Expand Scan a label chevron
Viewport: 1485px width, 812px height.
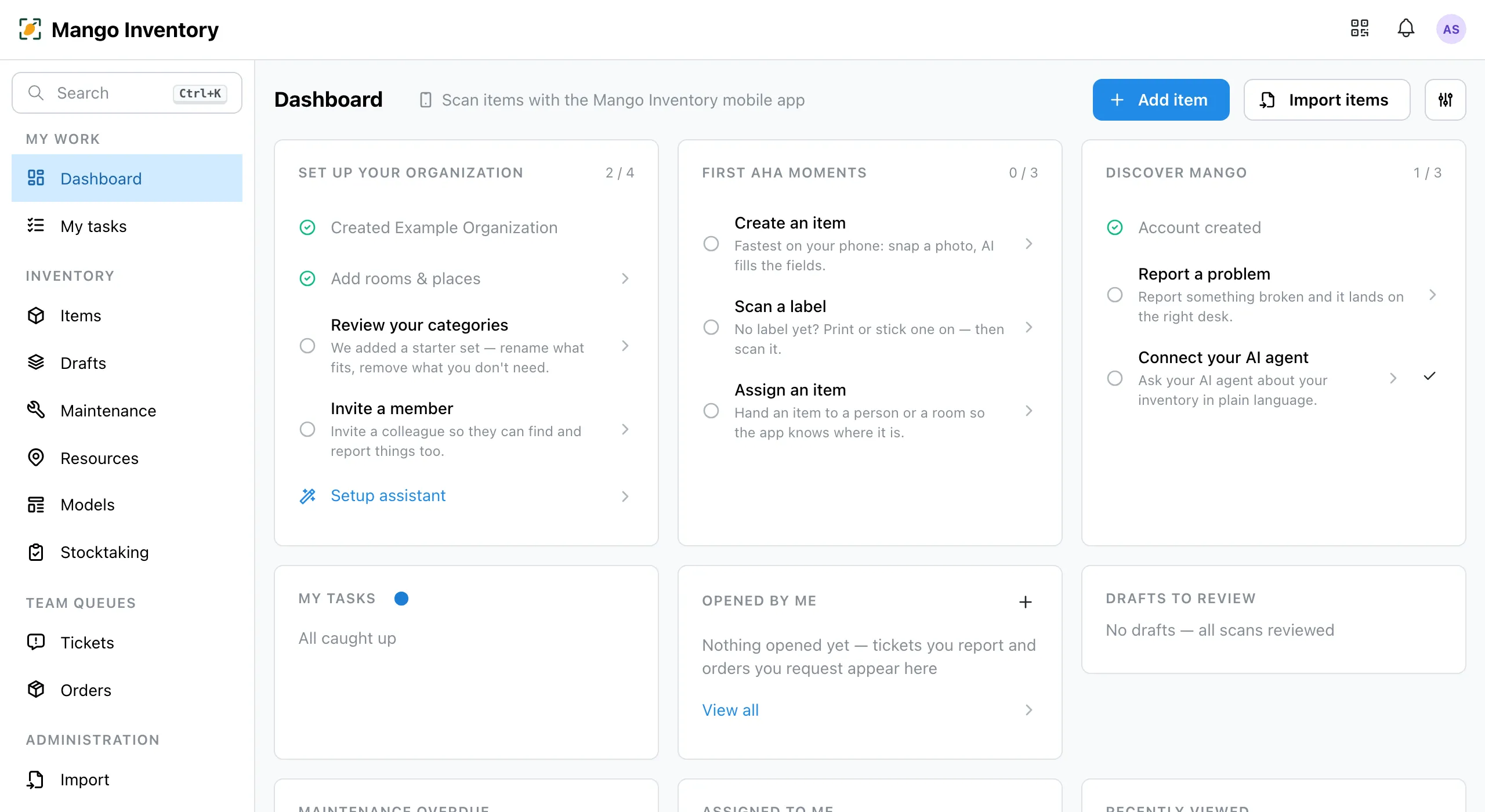(x=1028, y=327)
